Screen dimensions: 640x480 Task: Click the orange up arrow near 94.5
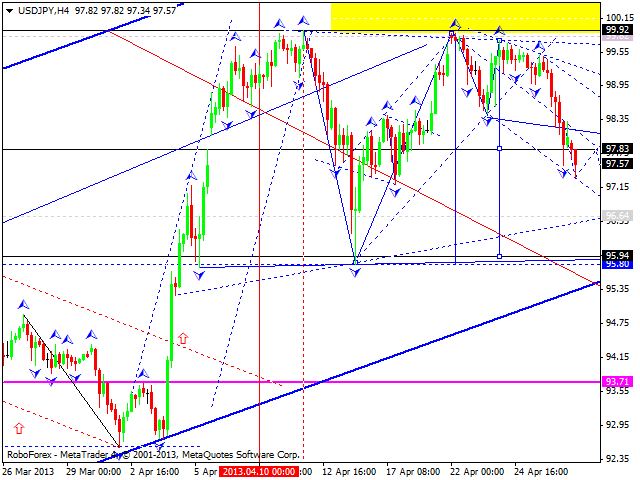click(x=183, y=339)
